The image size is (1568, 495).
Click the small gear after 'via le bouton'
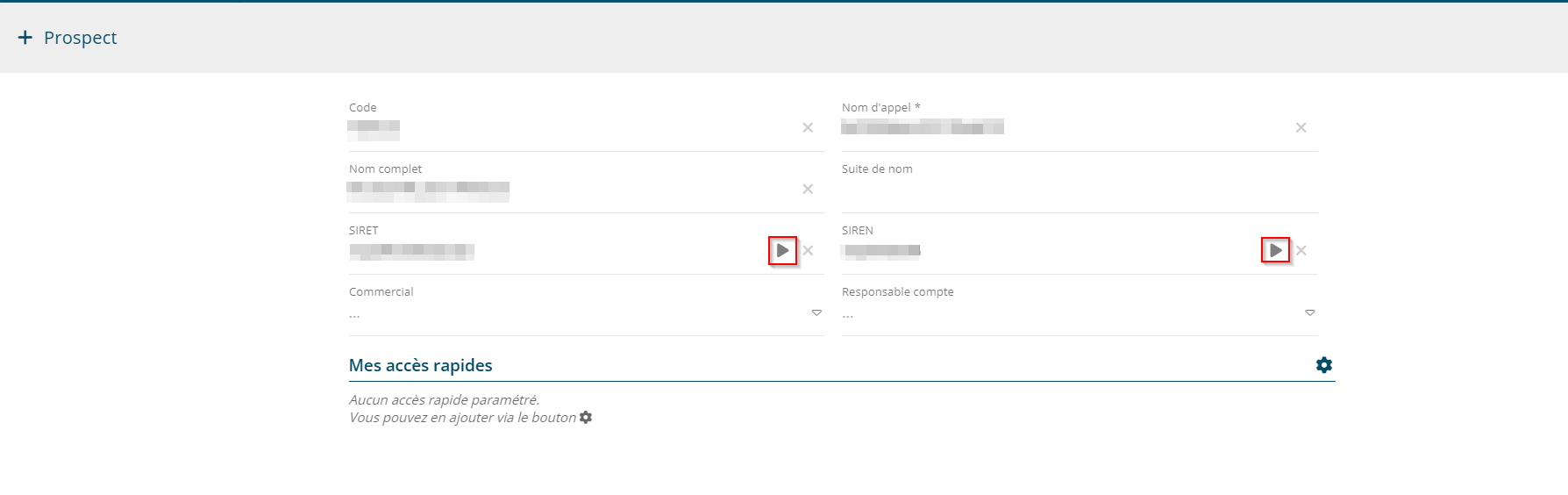pos(586,418)
